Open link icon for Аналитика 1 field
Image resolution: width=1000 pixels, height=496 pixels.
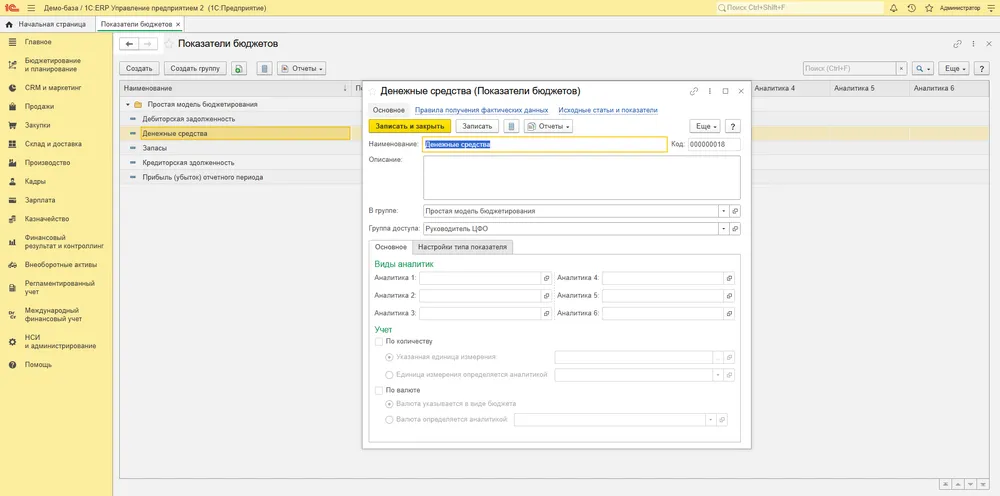coord(547,278)
